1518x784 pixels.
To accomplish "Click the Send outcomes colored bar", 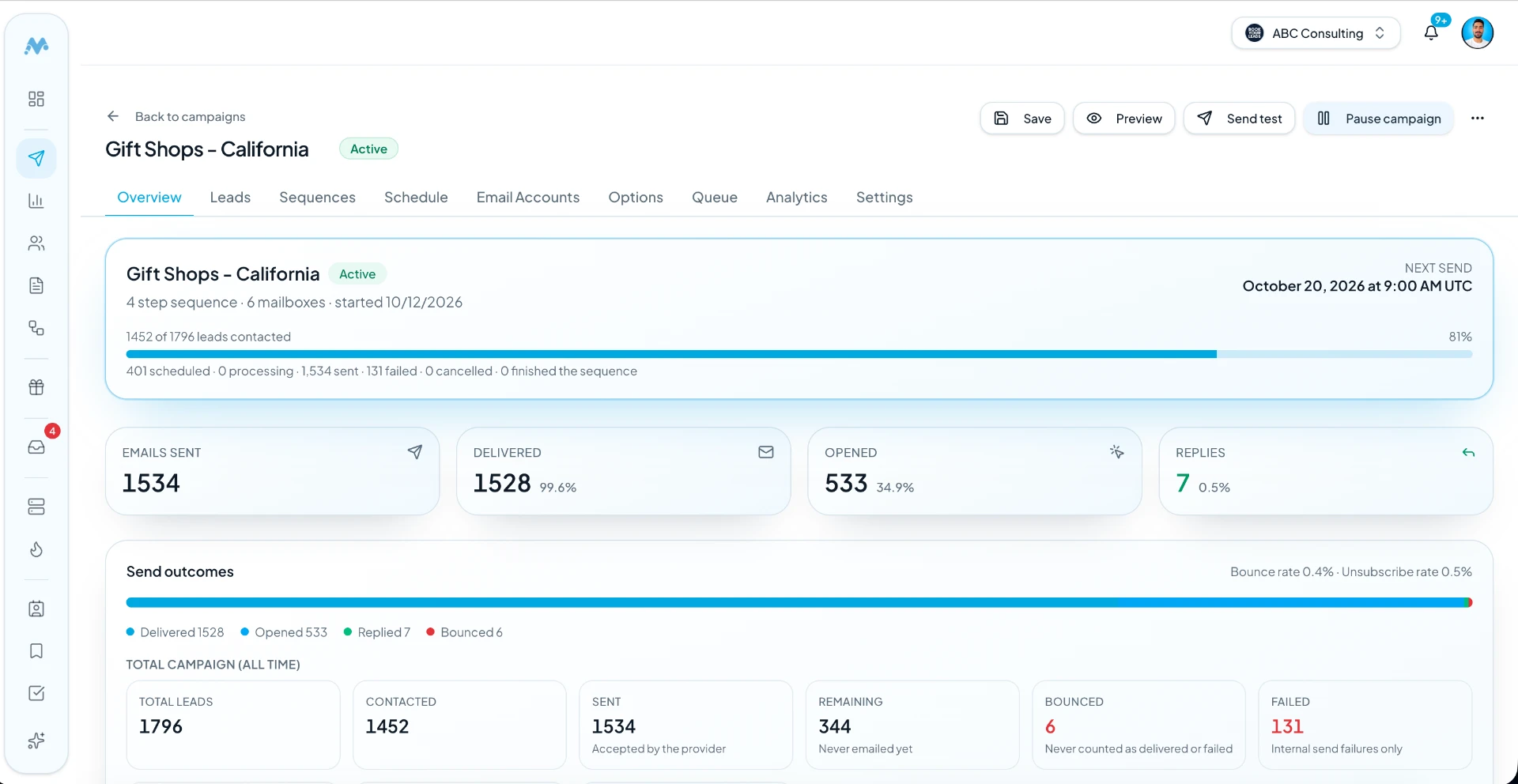I will pos(799,602).
